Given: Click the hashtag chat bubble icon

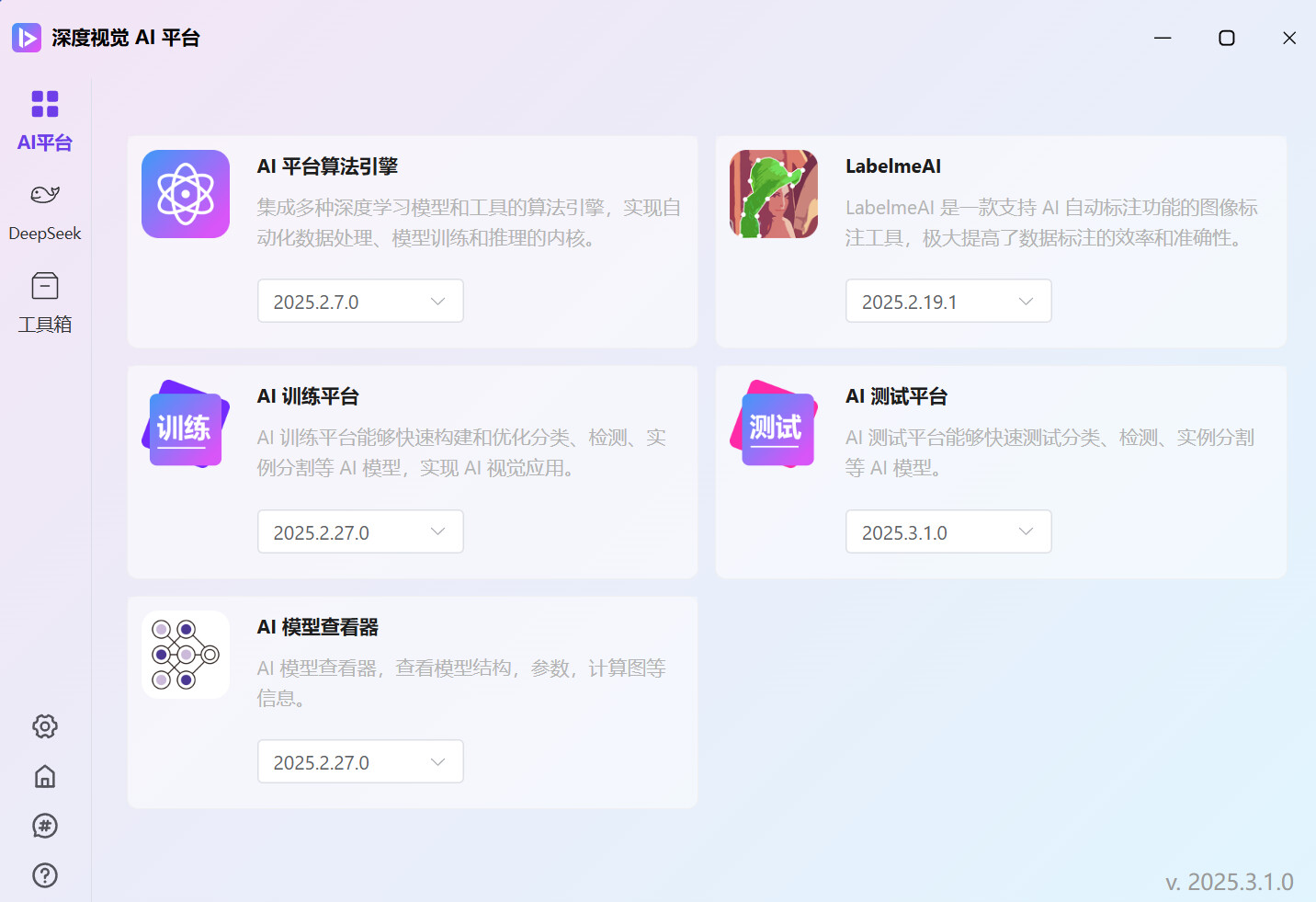Looking at the screenshot, I should click(x=45, y=826).
